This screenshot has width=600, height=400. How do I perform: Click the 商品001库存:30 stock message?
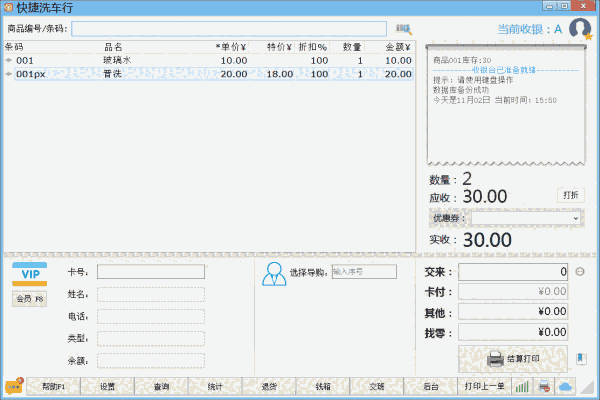click(462, 60)
